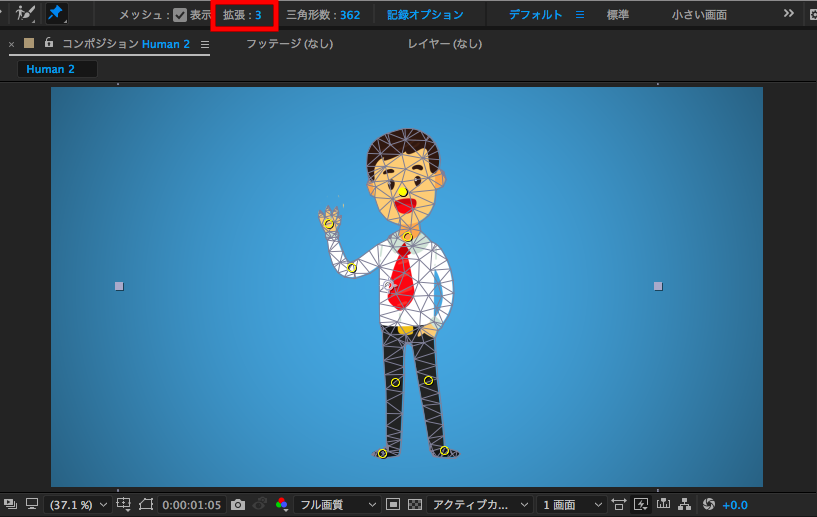Toggle the composition panel lock icon
This screenshot has width=817, height=517.
click(x=48, y=43)
